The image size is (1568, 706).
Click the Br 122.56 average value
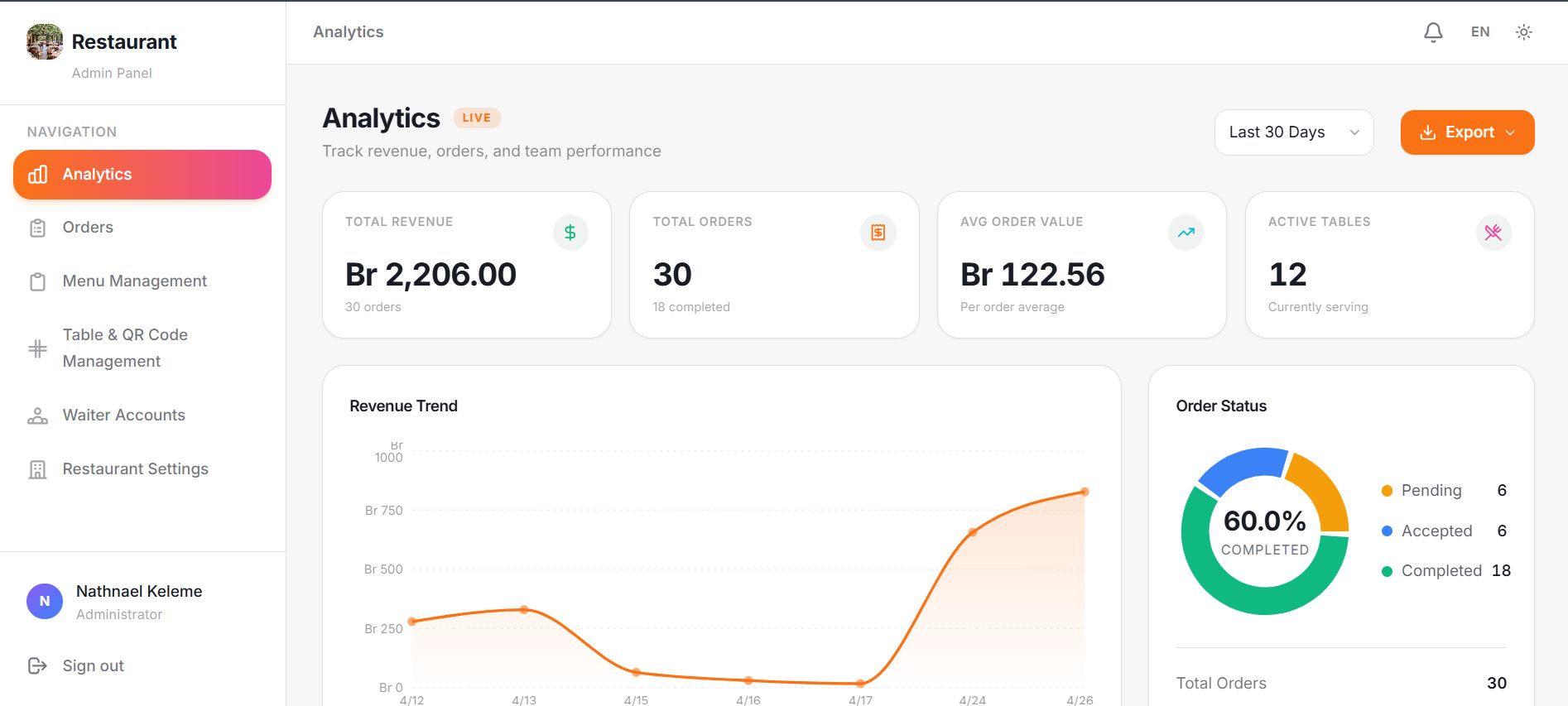pos(1032,274)
